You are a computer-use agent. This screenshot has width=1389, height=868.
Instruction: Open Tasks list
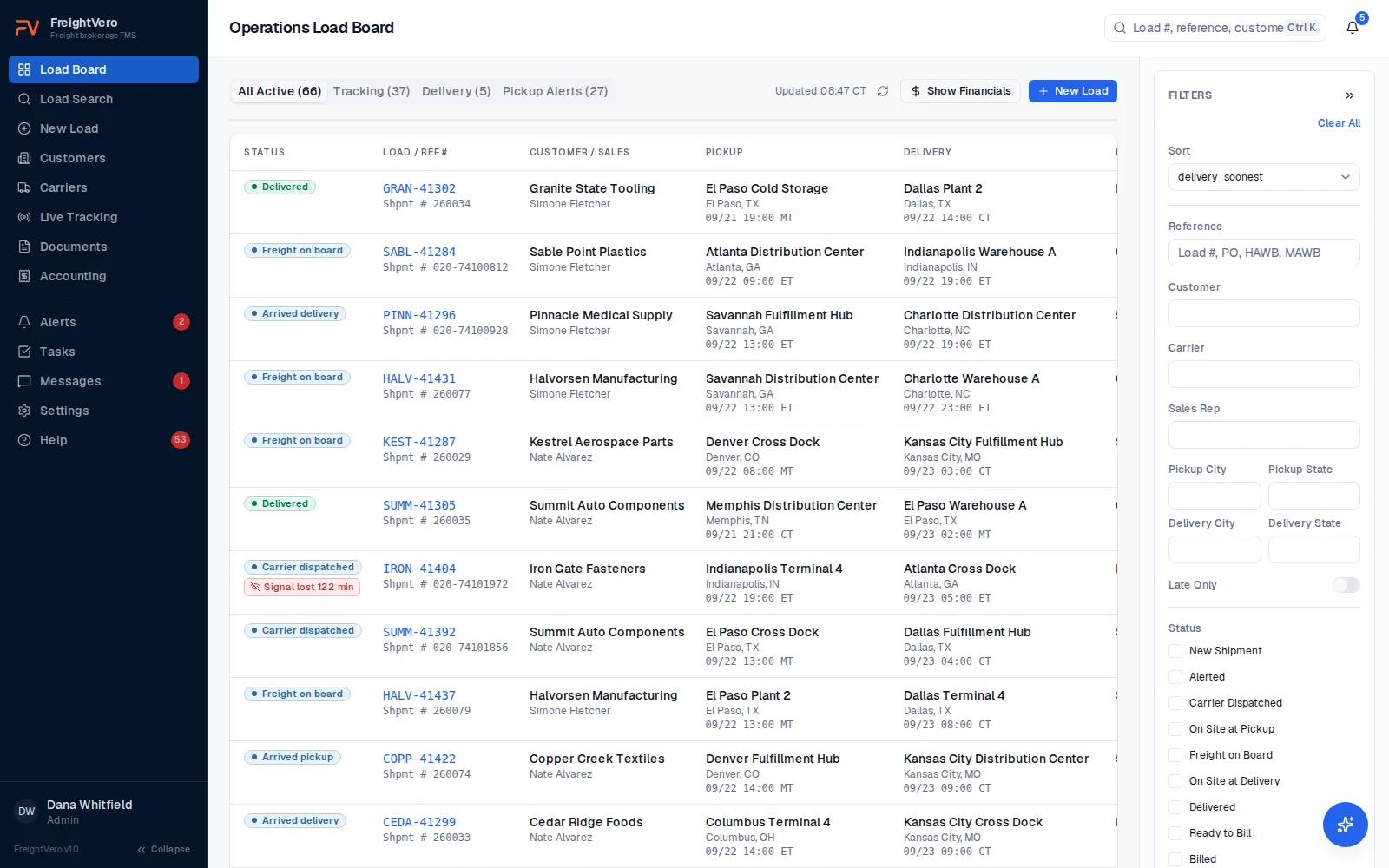(103, 352)
